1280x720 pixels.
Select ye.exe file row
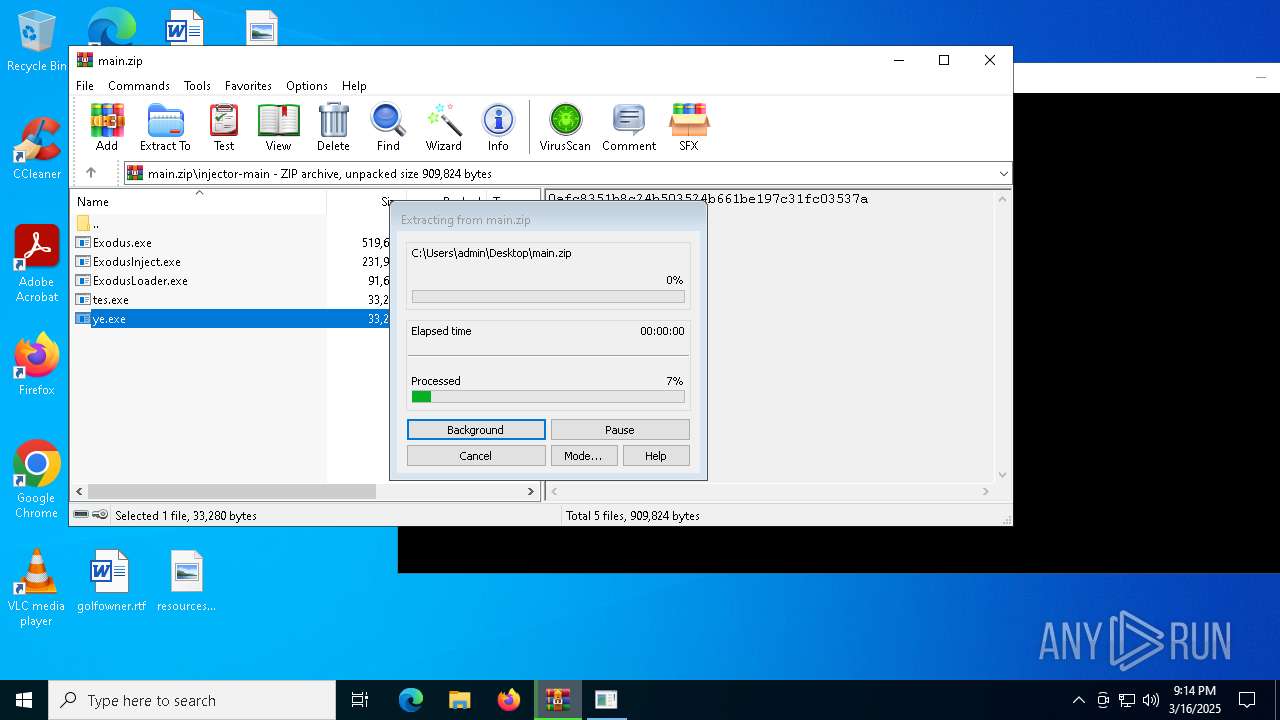pos(232,319)
